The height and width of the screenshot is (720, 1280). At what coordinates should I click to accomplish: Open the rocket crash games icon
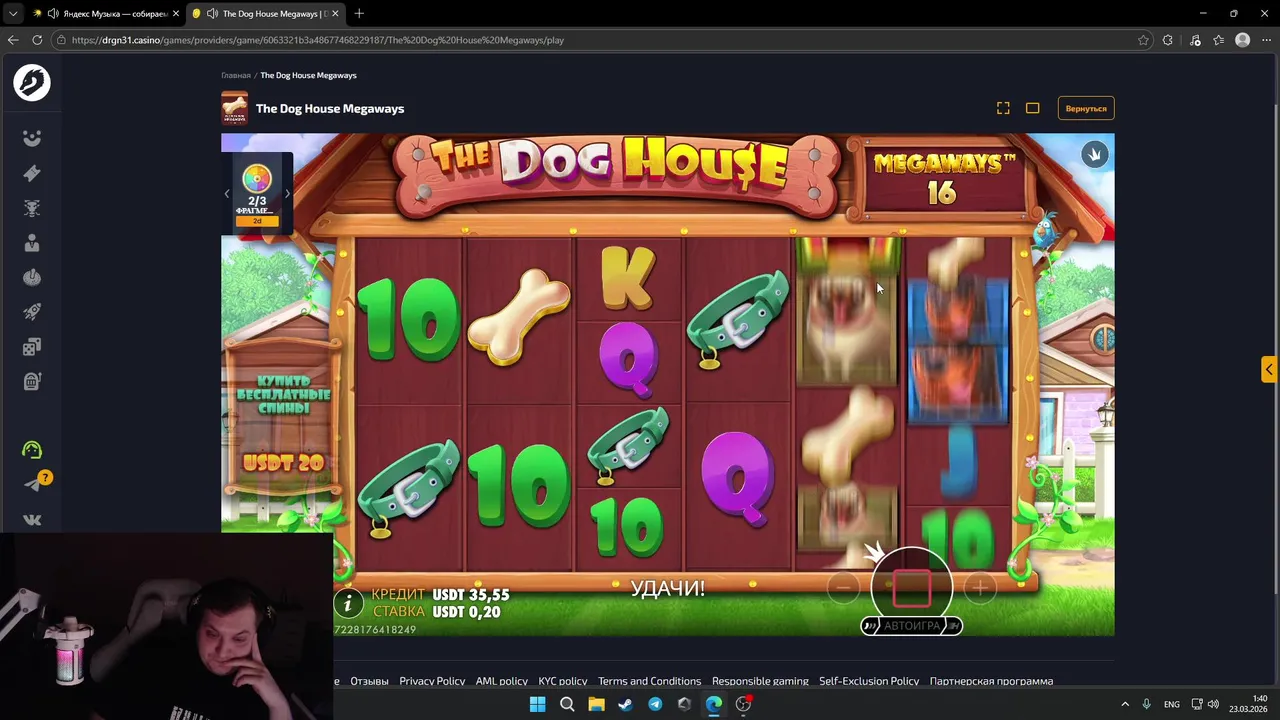[32, 312]
